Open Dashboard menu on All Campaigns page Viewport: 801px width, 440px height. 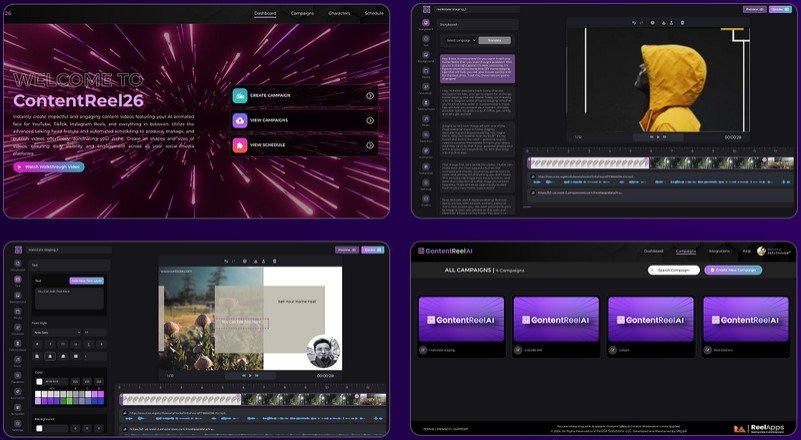pos(653,251)
